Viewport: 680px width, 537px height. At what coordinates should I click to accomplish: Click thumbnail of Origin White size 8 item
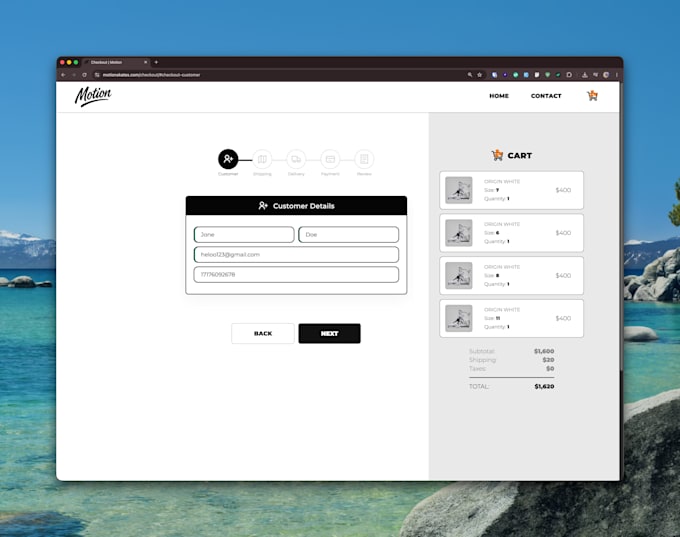point(459,275)
